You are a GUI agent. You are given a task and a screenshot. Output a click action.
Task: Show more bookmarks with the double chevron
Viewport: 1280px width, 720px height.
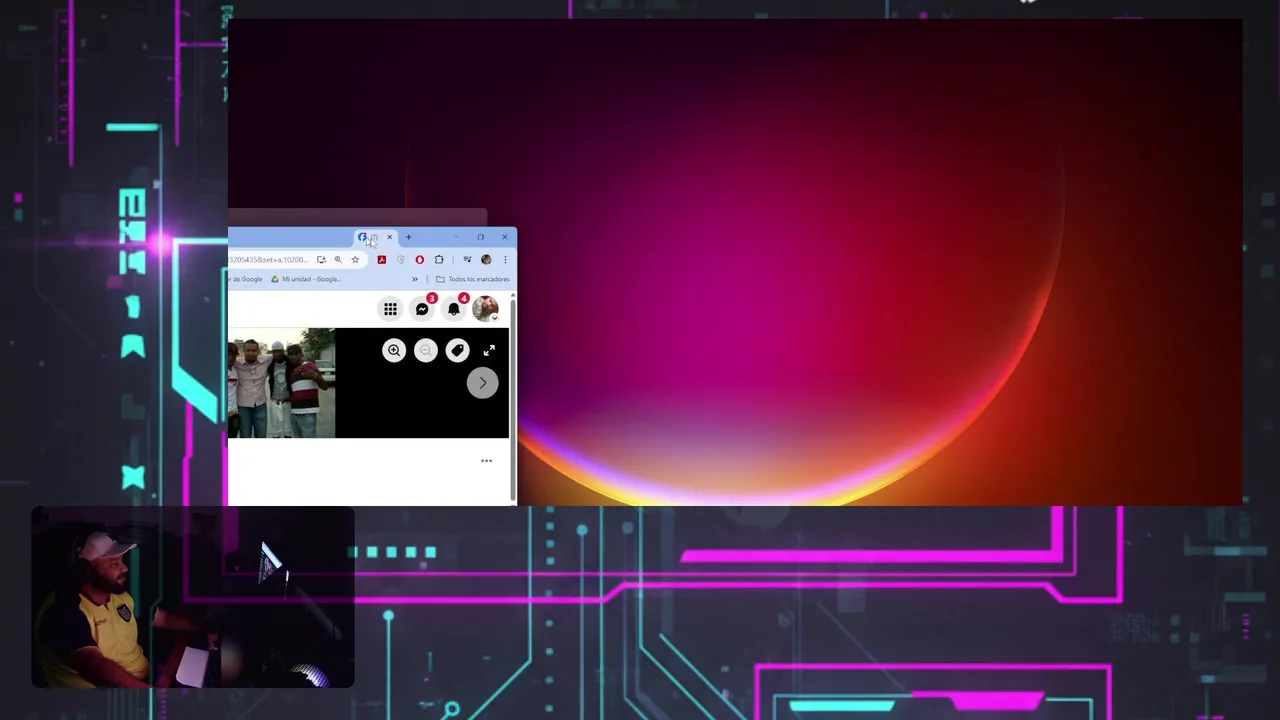coord(415,279)
